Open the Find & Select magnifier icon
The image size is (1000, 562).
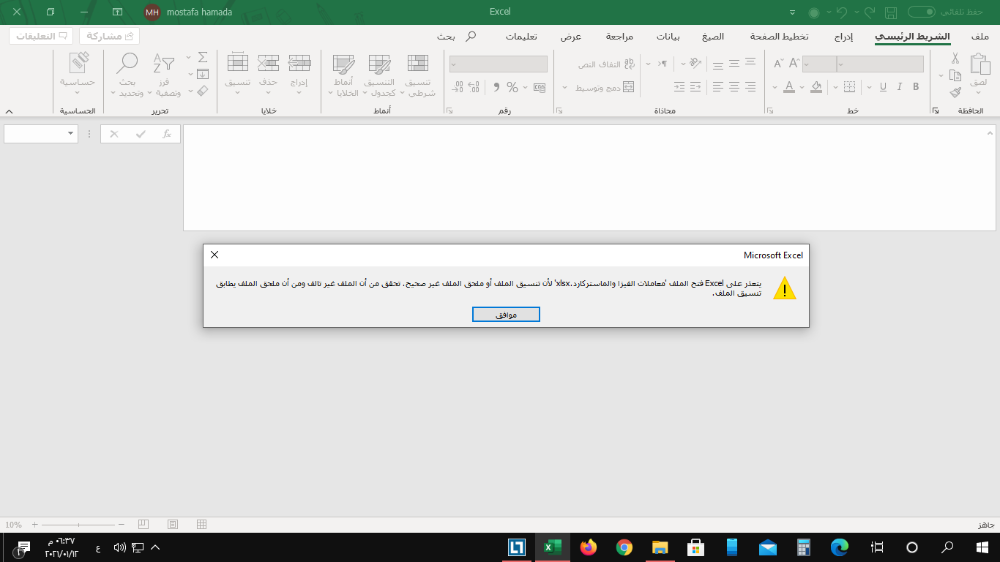[x=127, y=63]
